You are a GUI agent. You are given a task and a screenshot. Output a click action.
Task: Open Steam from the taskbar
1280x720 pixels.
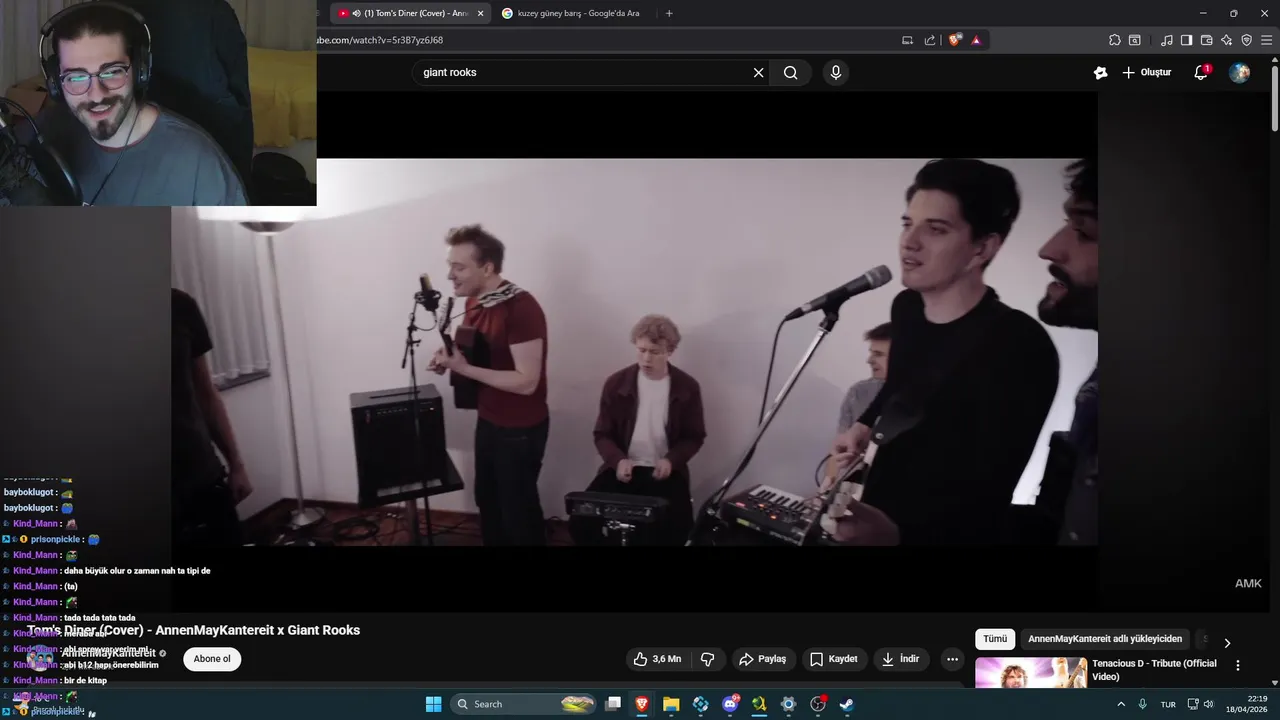click(x=846, y=704)
